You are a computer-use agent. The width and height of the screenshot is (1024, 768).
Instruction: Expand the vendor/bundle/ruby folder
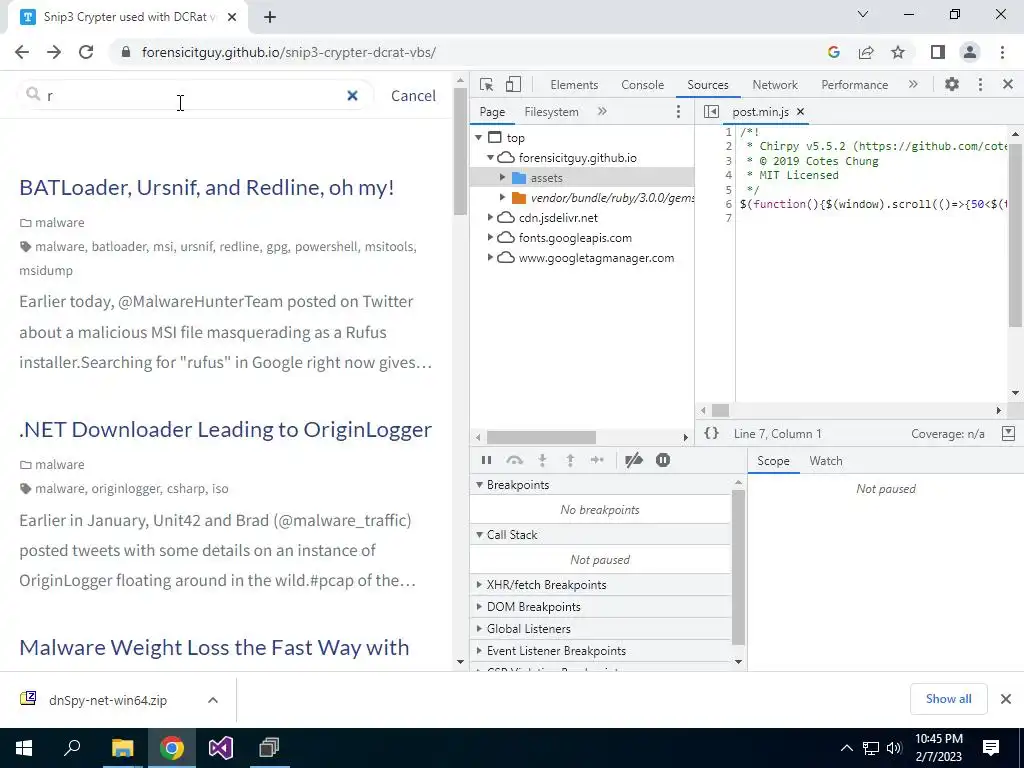coord(502,197)
